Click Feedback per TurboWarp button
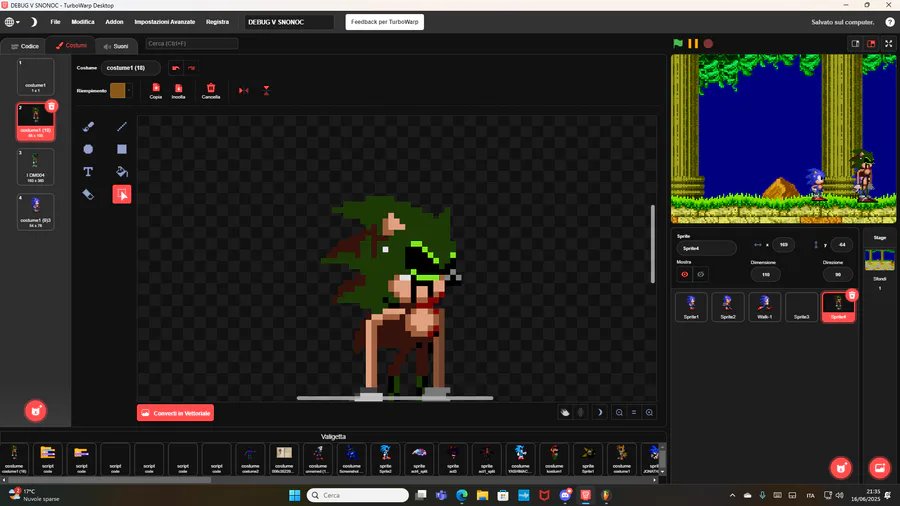The height and width of the screenshot is (506, 900). (385, 22)
